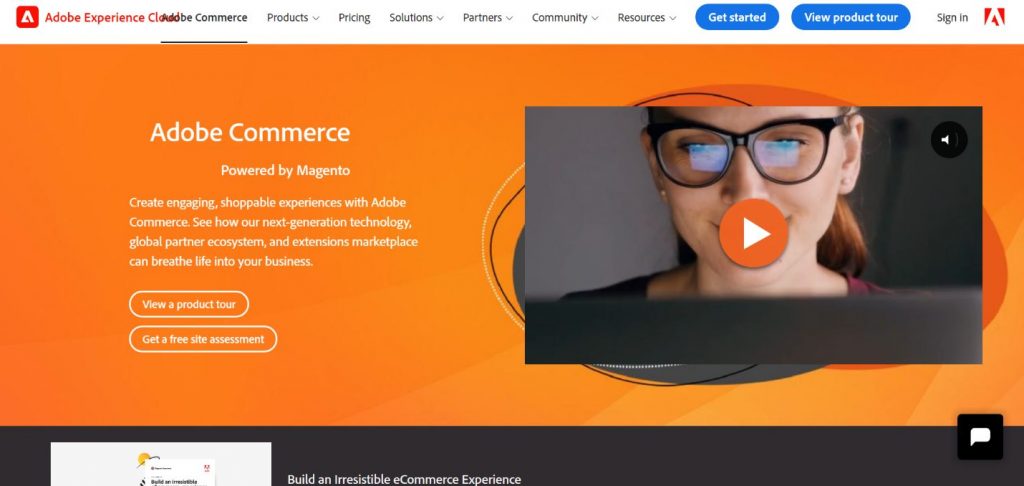Open the Resources menu
The width and height of the screenshot is (1024, 486).
pyautogui.click(x=647, y=18)
